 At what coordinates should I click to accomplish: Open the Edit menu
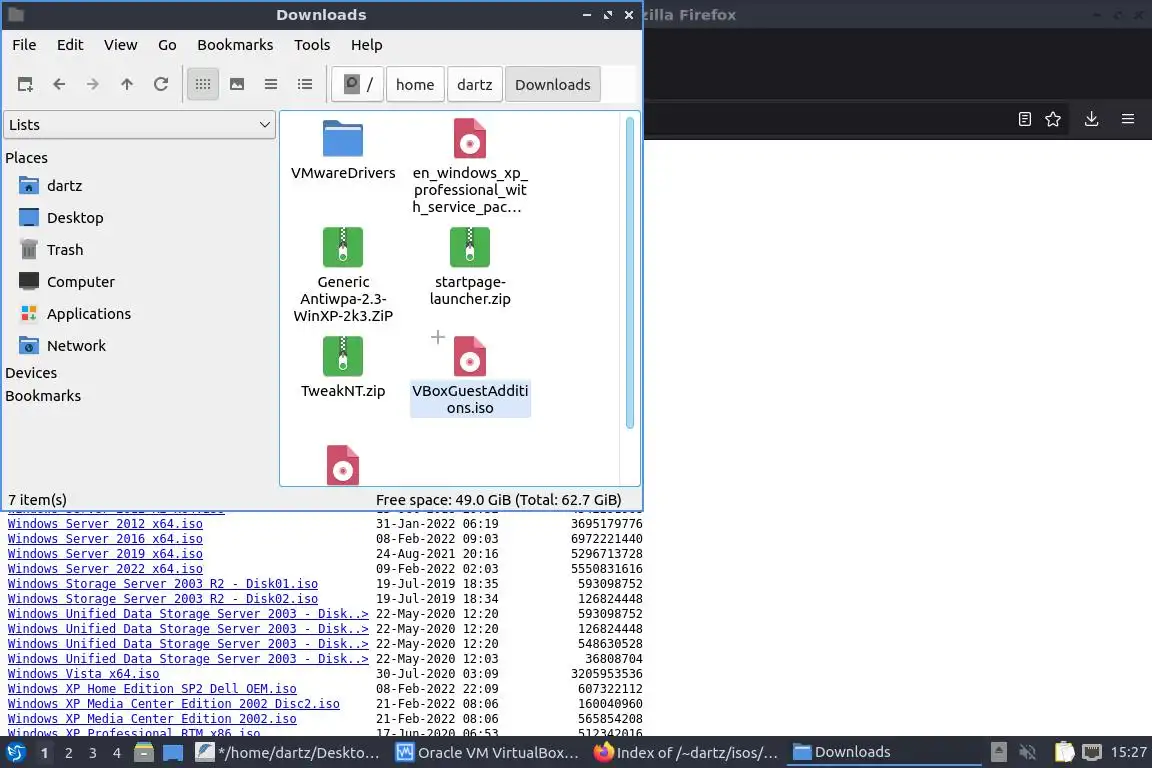pos(70,45)
